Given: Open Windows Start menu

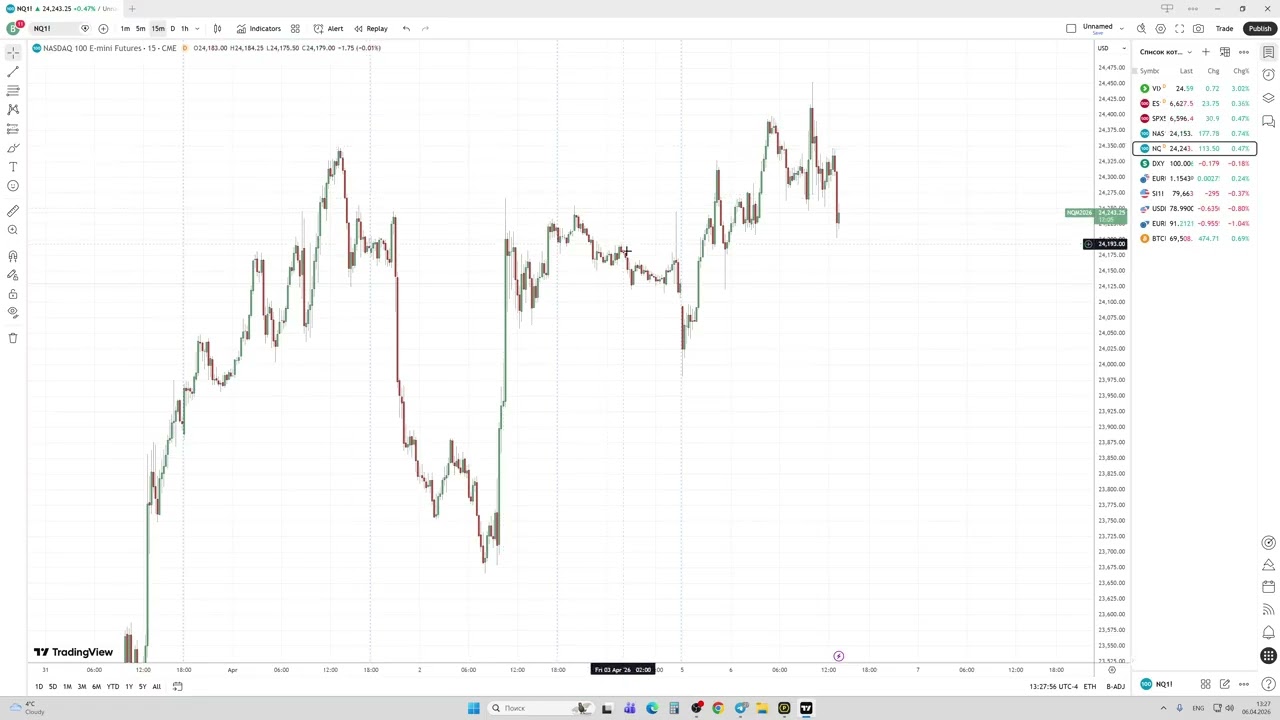Looking at the screenshot, I should 473,708.
